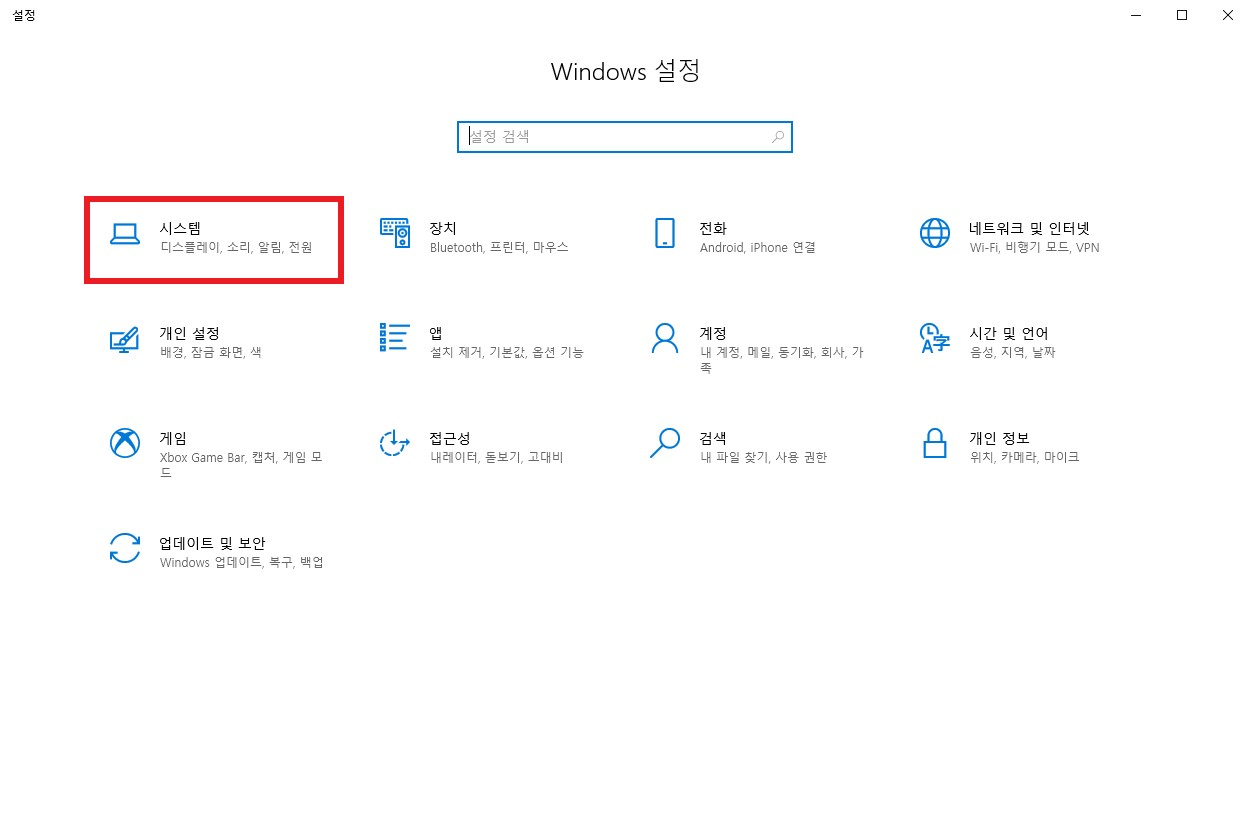Open the 앱 list icon
The height and width of the screenshot is (820, 1250).
click(x=395, y=337)
